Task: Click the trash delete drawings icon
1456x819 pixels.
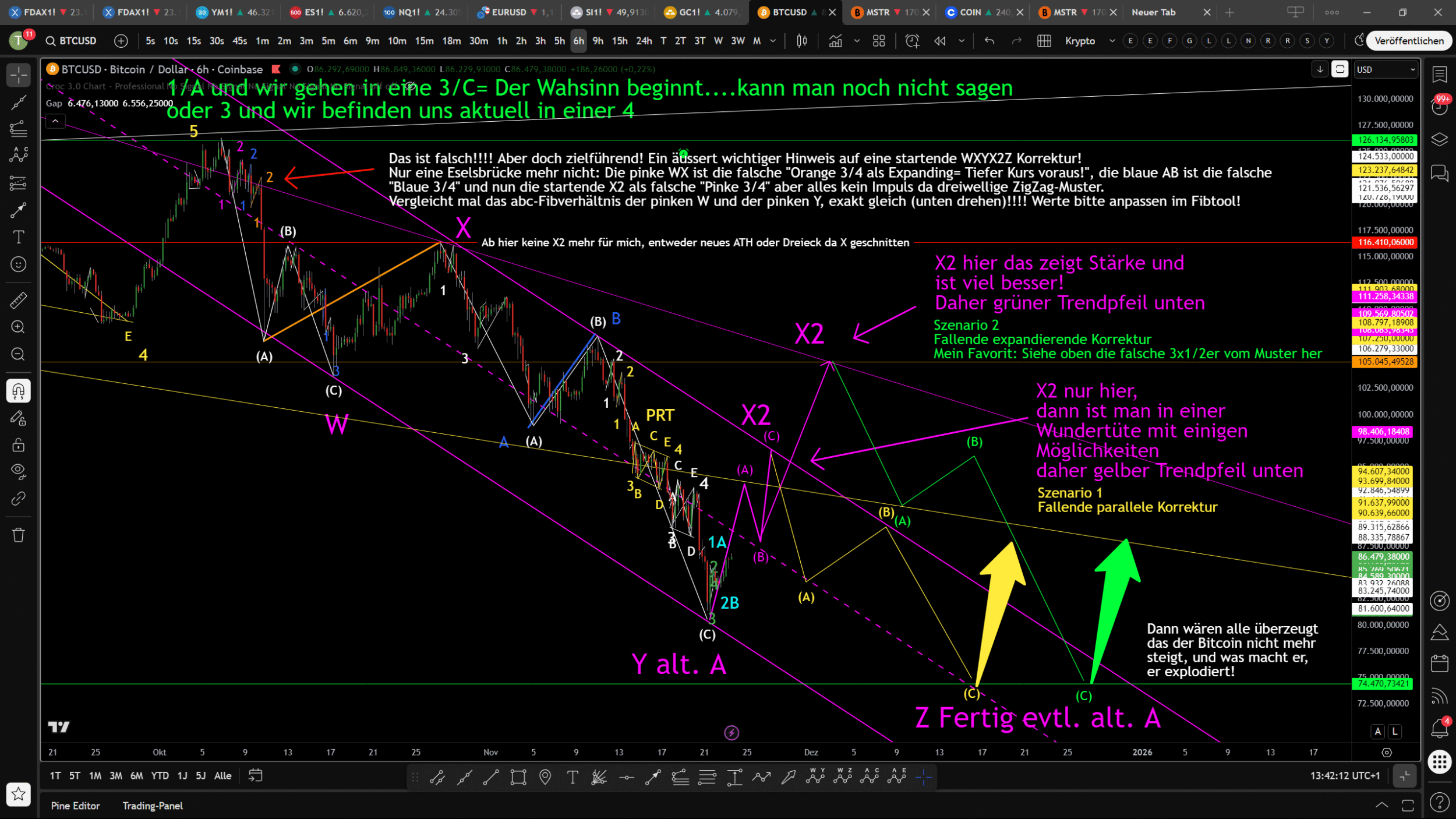Action: [x=19, y=535]
